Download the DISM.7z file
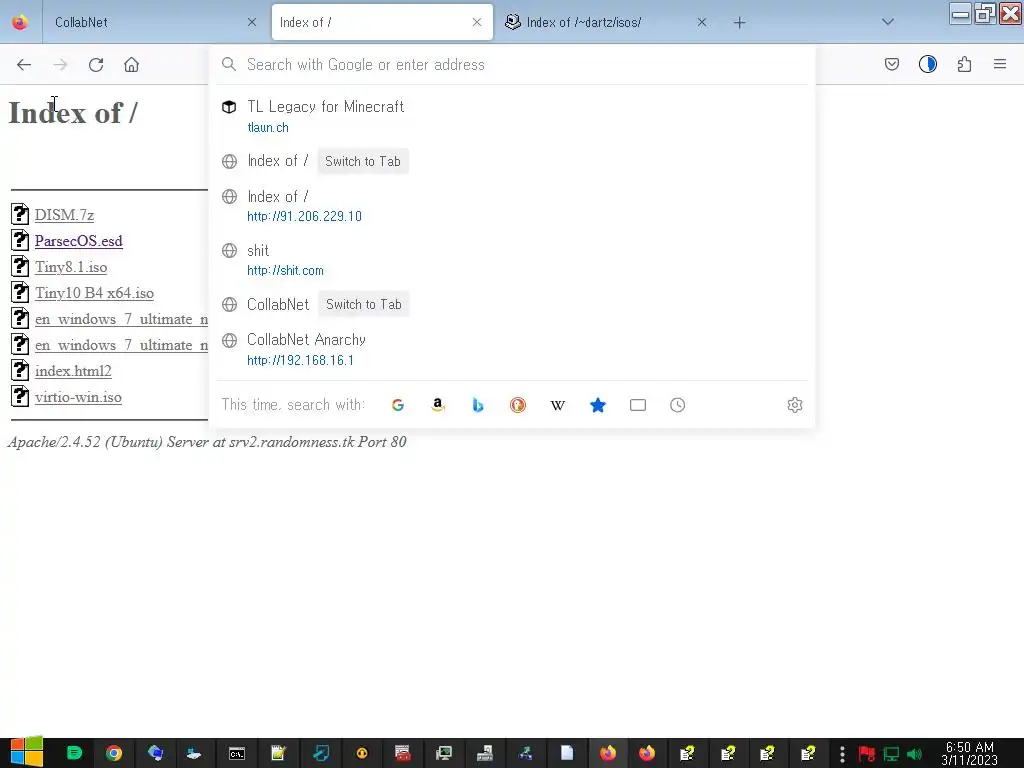 pos(64,215)
